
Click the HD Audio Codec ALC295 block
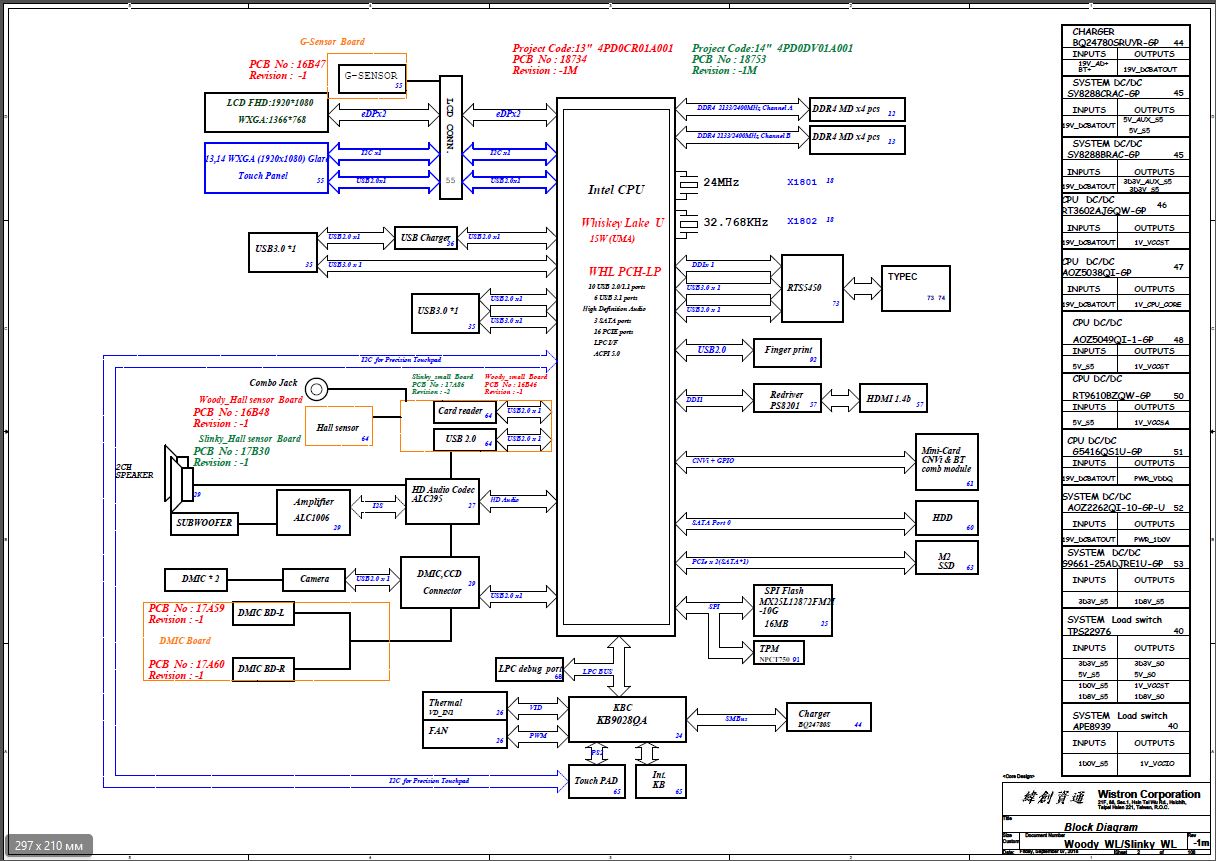(x=442, y=499)
